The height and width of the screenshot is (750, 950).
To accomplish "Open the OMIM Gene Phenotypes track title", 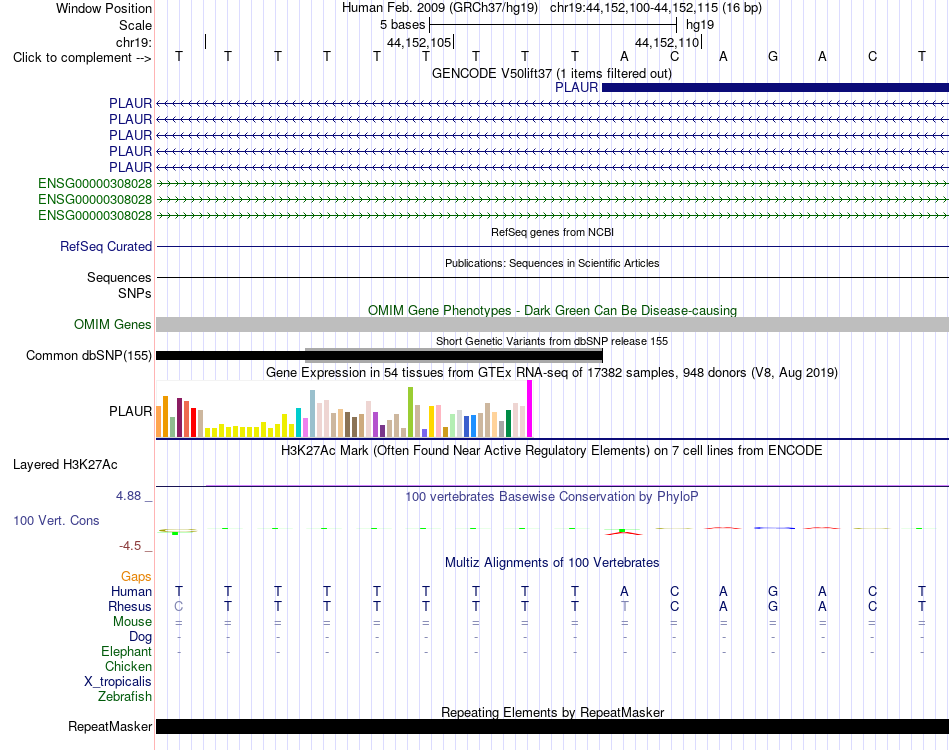I will pyautogui.click(x=552, y=310).
